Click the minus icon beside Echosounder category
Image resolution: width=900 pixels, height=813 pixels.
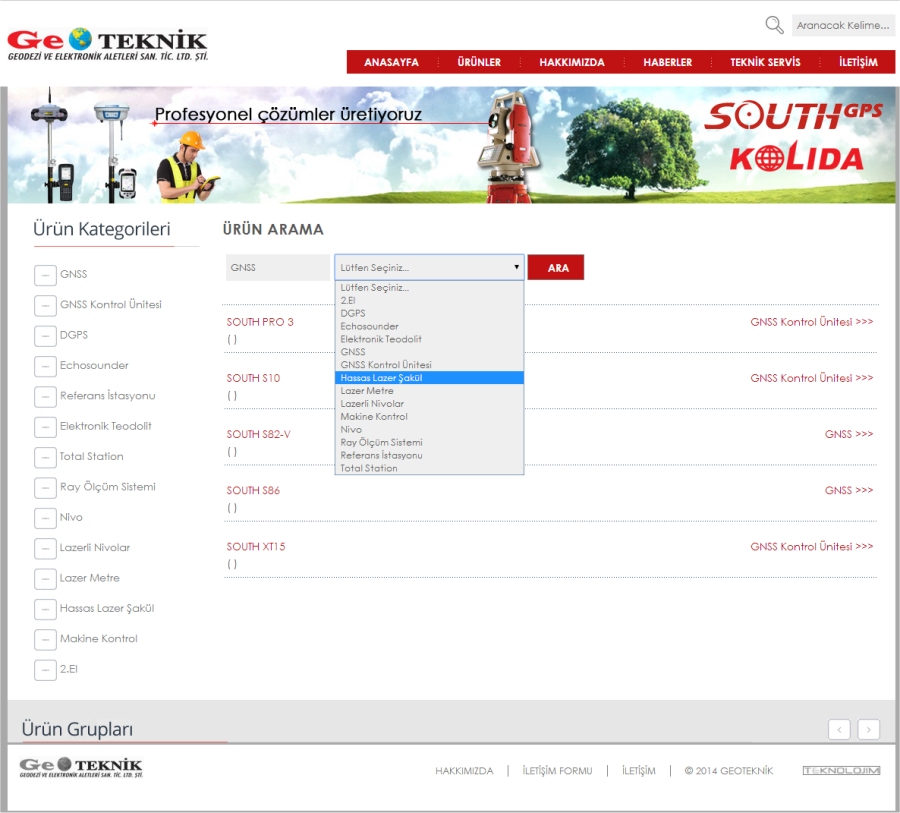coord(45,366)
